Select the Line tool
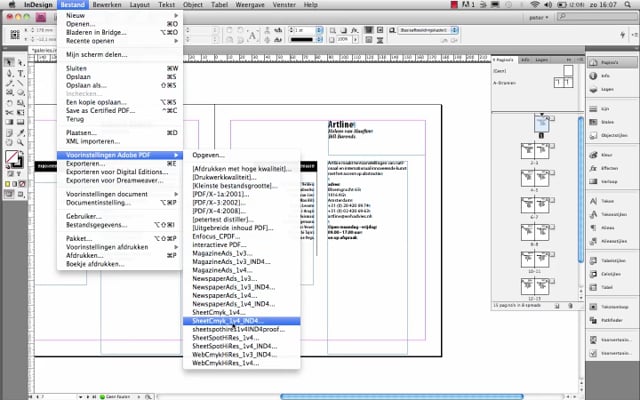This screenshot has height=400, width=640. point(20,83)
